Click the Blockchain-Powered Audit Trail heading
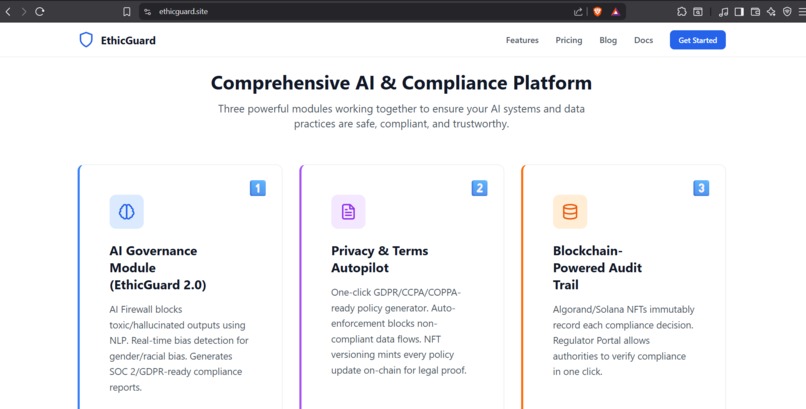Viewport: 806px width, 409px height. [x=597, y=268]
